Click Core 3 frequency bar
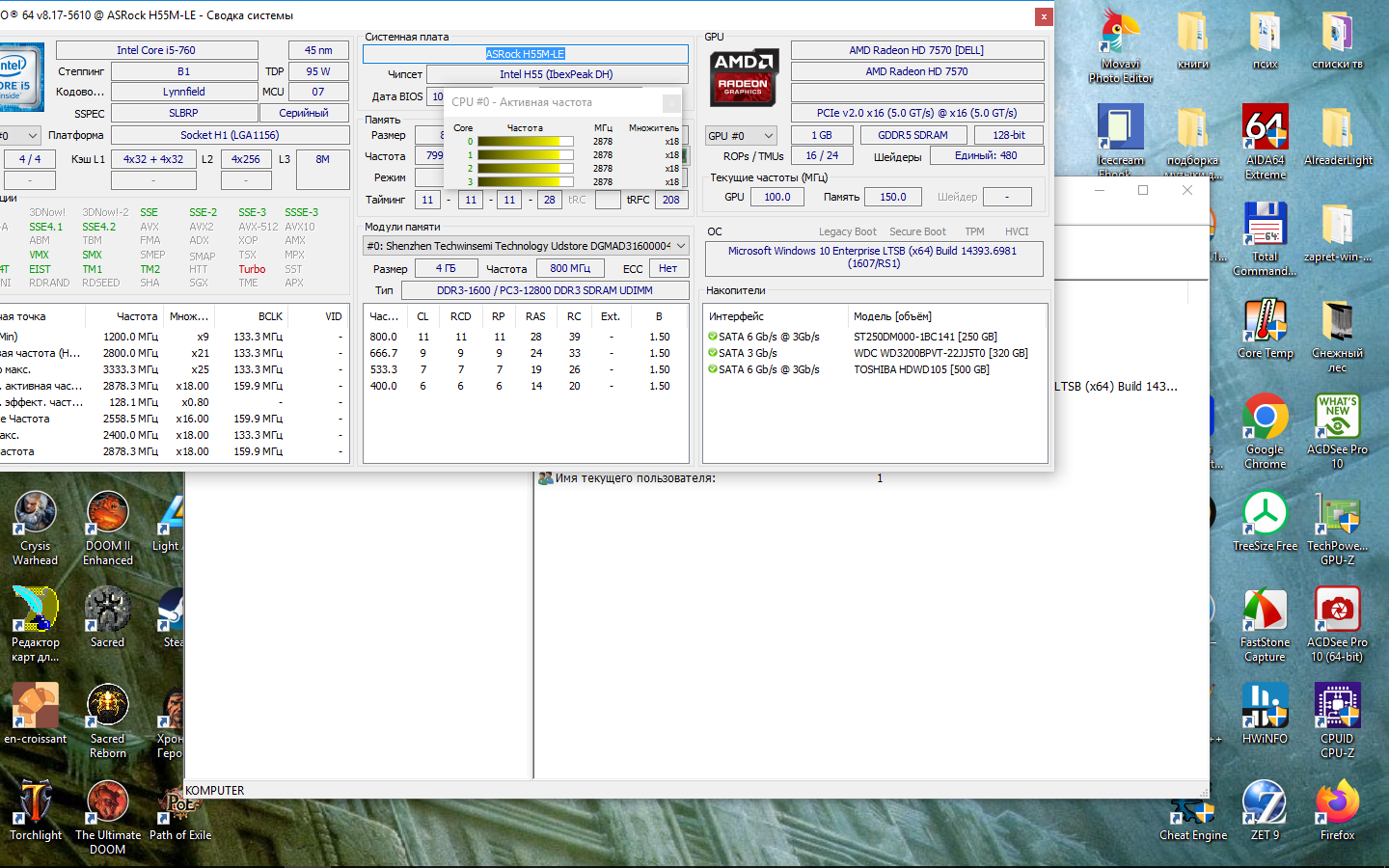 (x=526, y=181)
